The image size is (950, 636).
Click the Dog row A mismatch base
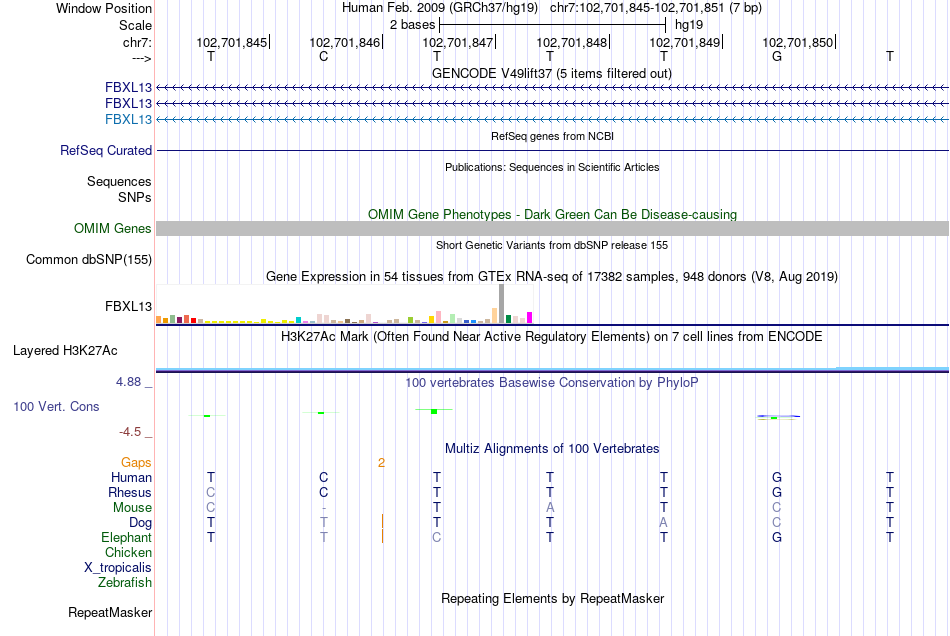click(663, 522)
